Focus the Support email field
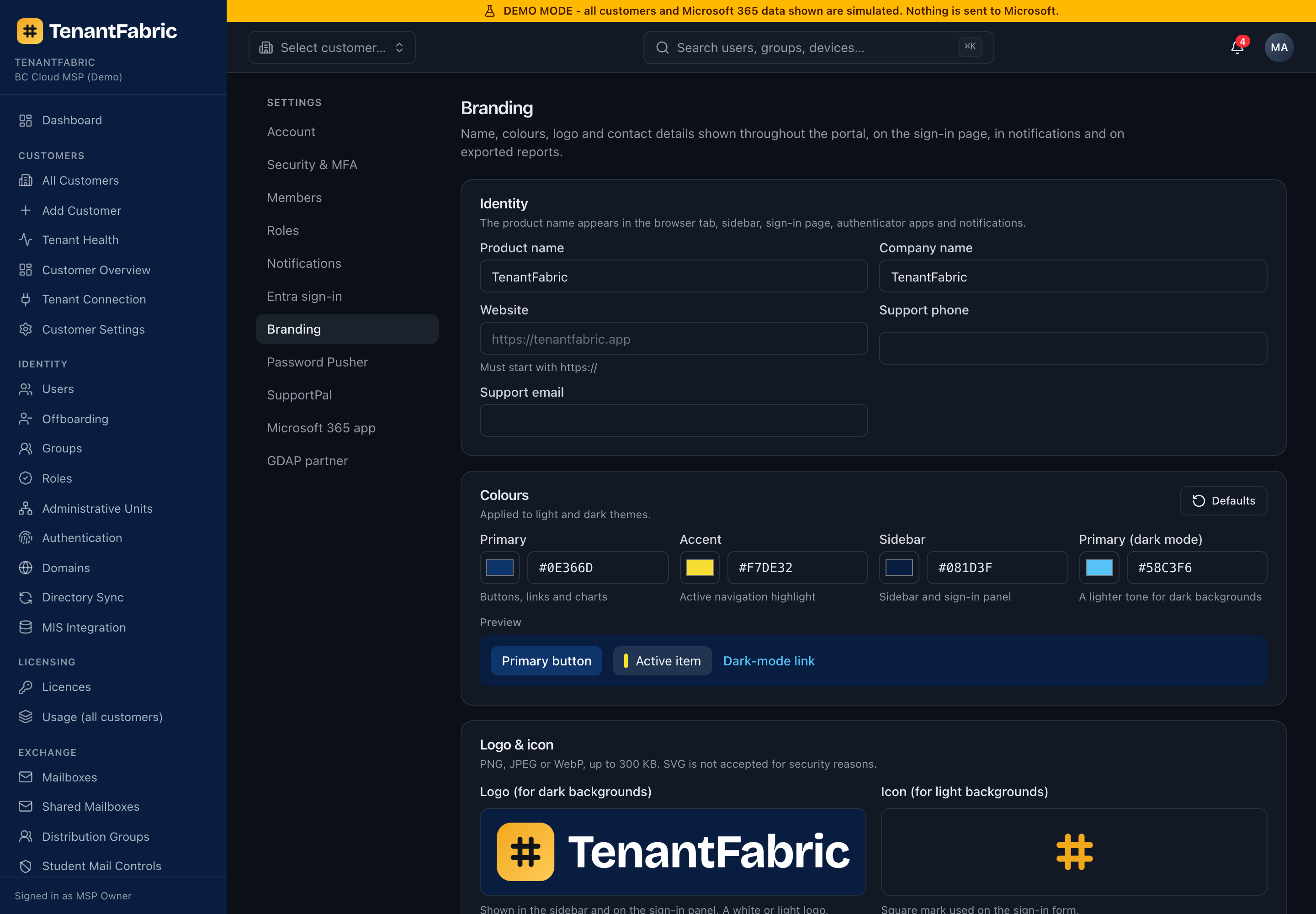Image resolution: width=1316 pixels, height=914 pixels. pyautogui.click(x=674, y=420)
